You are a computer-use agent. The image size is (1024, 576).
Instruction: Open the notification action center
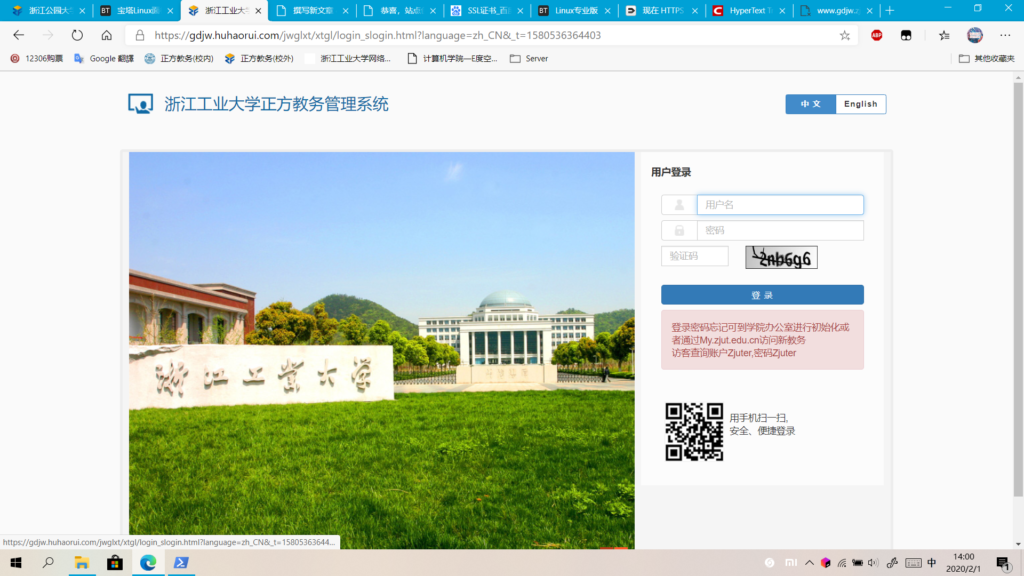1004,562
